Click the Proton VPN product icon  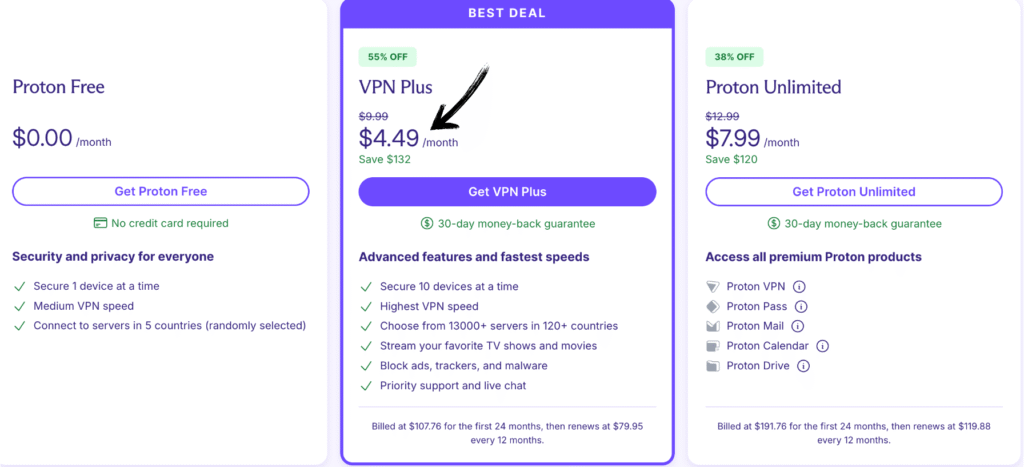coord(713,286)
